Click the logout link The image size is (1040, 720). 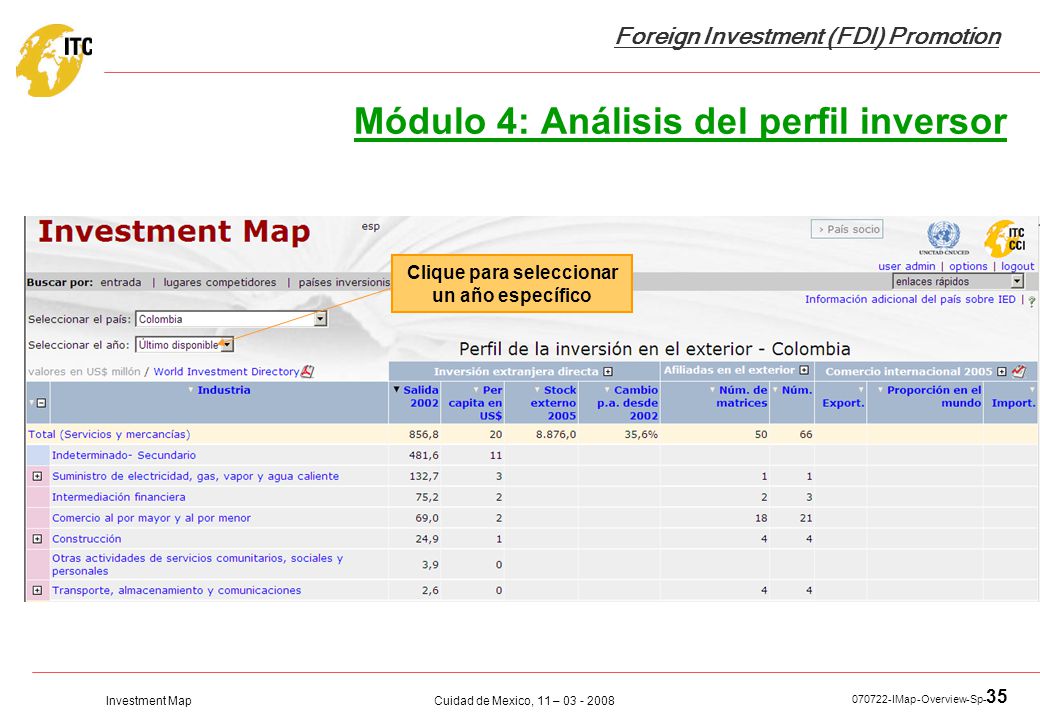(1017, 266)
